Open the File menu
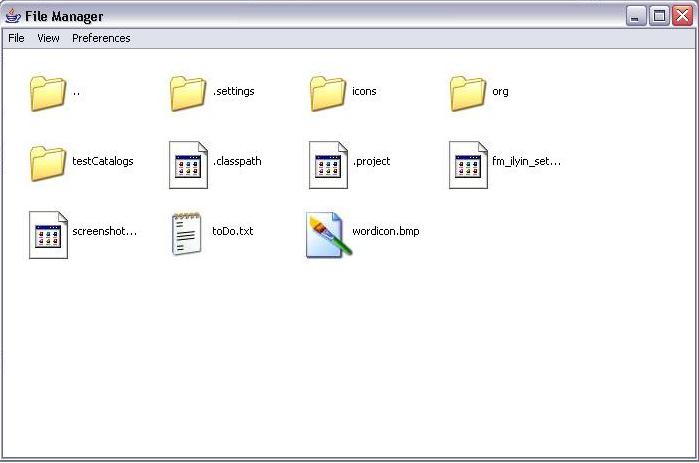This screenshot has width=699, height=463. coord(16,38)
